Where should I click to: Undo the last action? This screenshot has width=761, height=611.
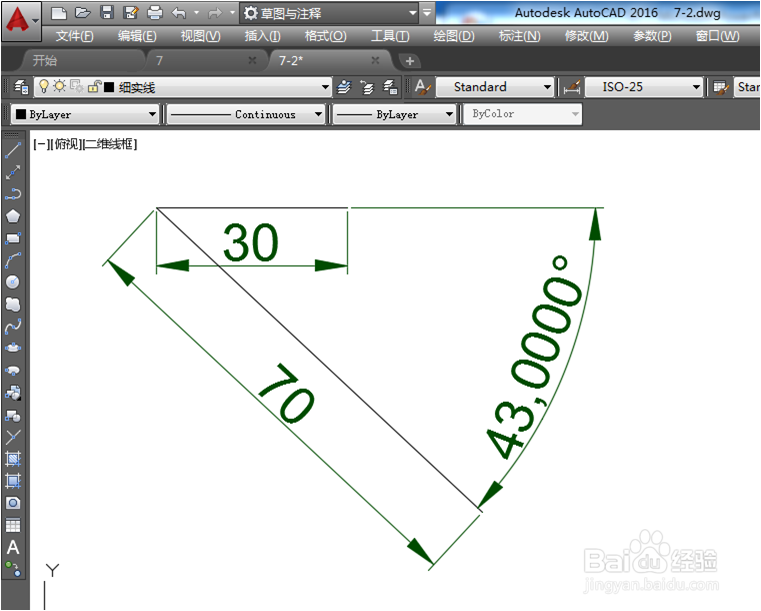point(179,13)
